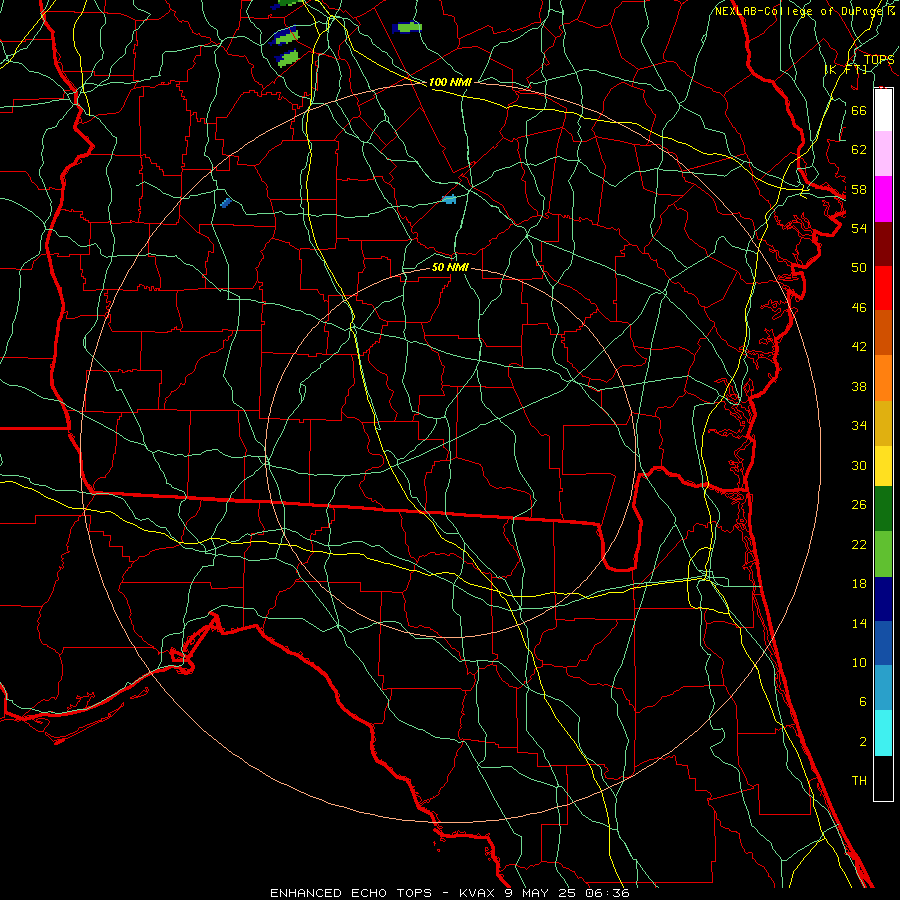Image resolution: width=900 pixels, height=900 pixels.
Task: Pick the cyan legend band
Action: pyautogui.click(x=883, y=732)
